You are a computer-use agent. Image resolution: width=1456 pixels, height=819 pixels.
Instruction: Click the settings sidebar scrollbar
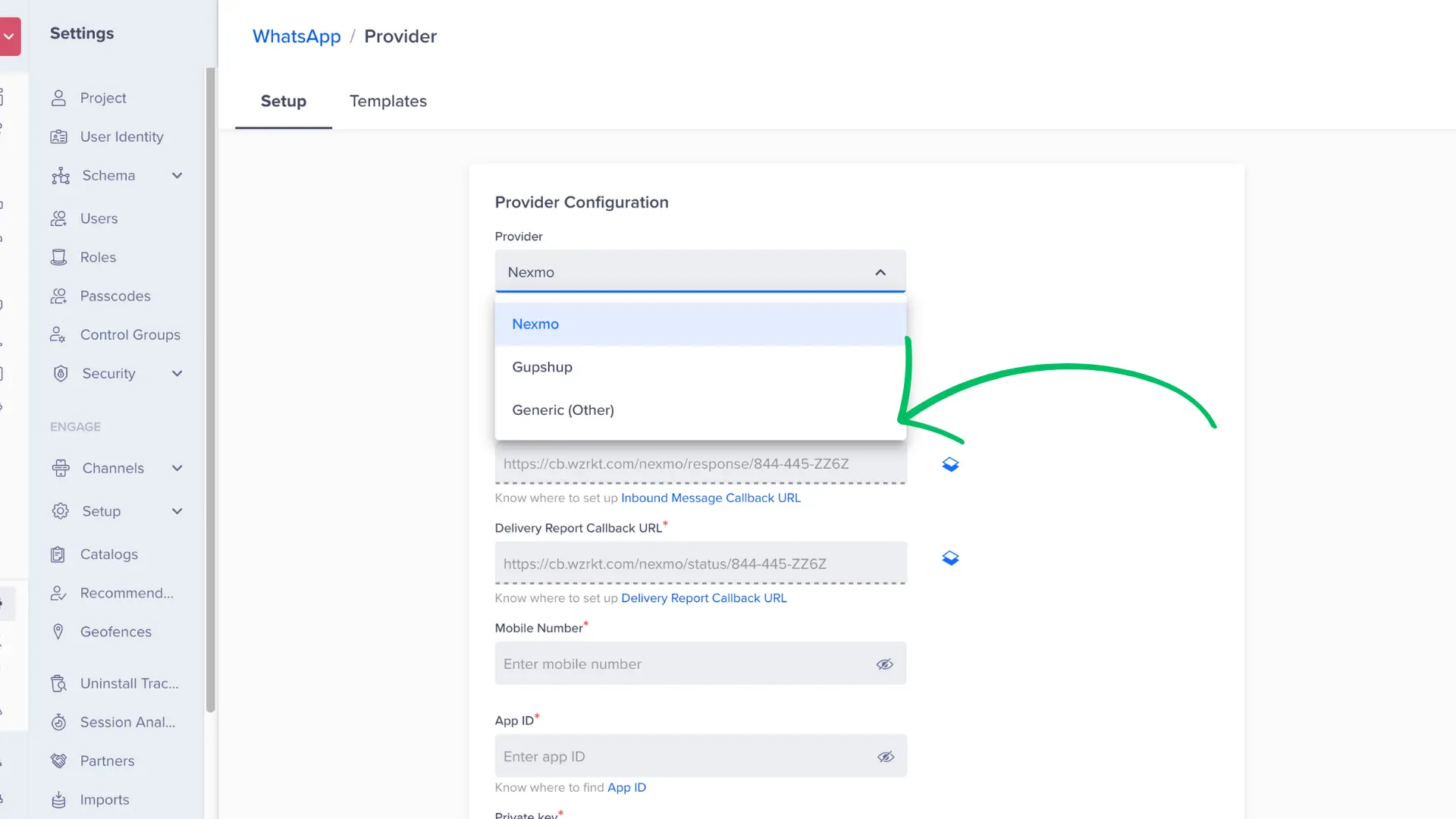tap(210, 390)
